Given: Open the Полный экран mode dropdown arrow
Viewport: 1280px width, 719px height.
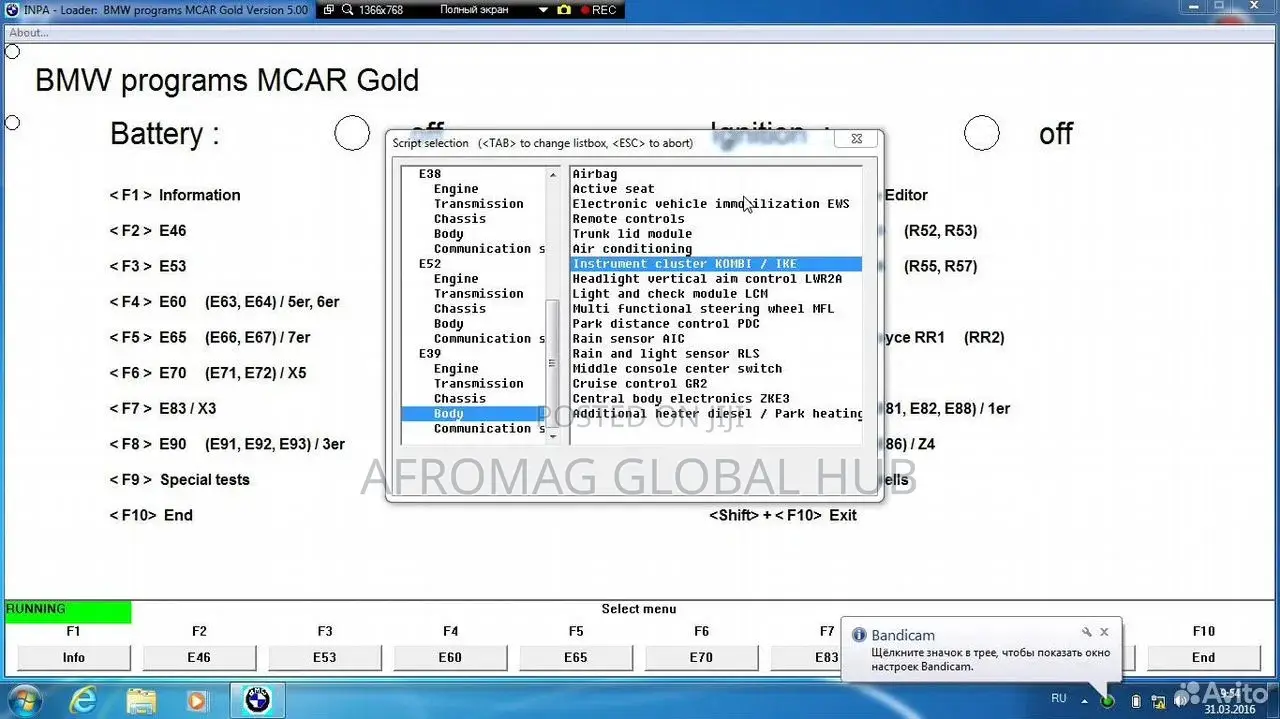Looking at the screenshot, I should click(x=543, y=10).
